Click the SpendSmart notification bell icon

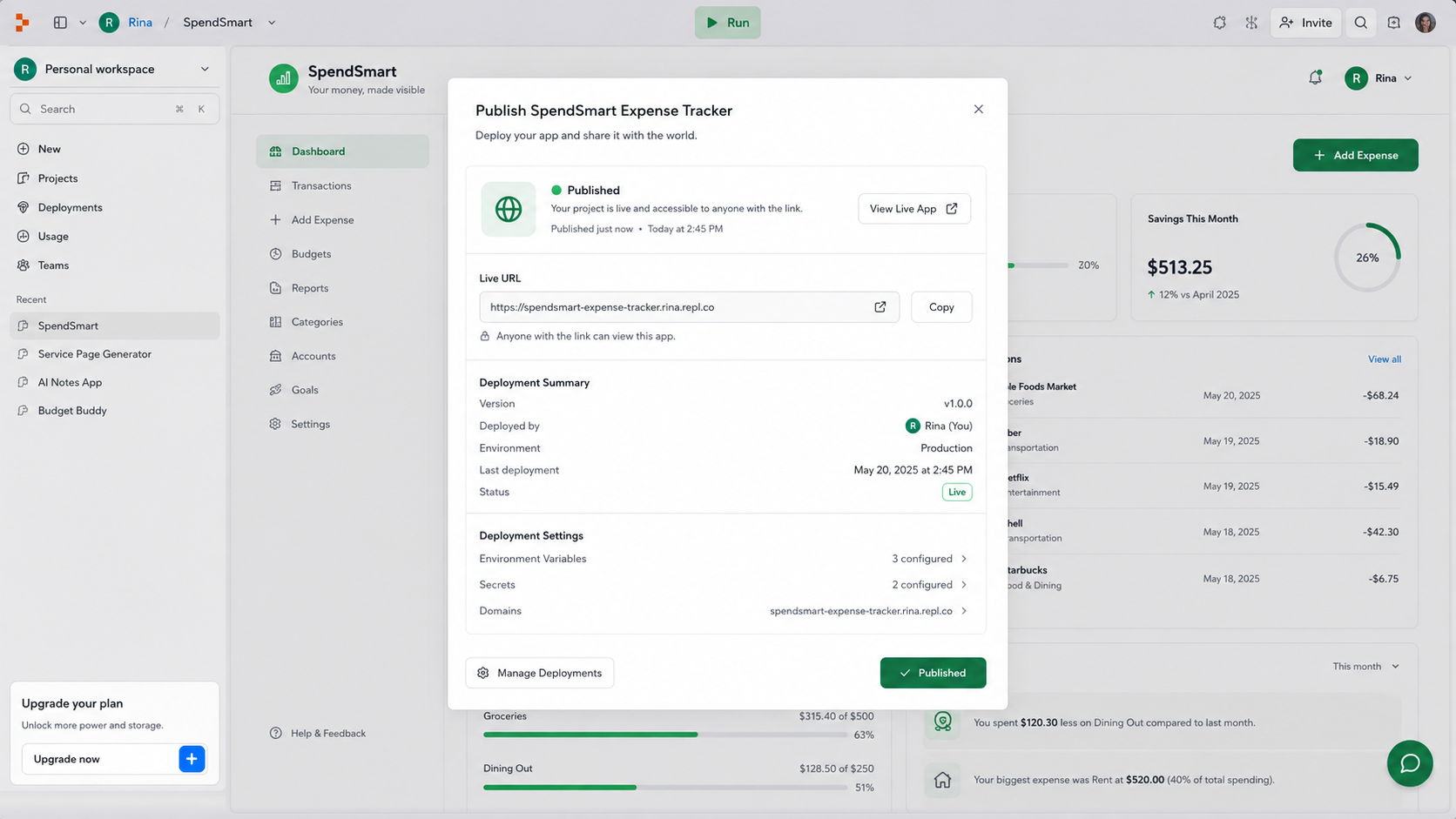tap(1315, 77)
